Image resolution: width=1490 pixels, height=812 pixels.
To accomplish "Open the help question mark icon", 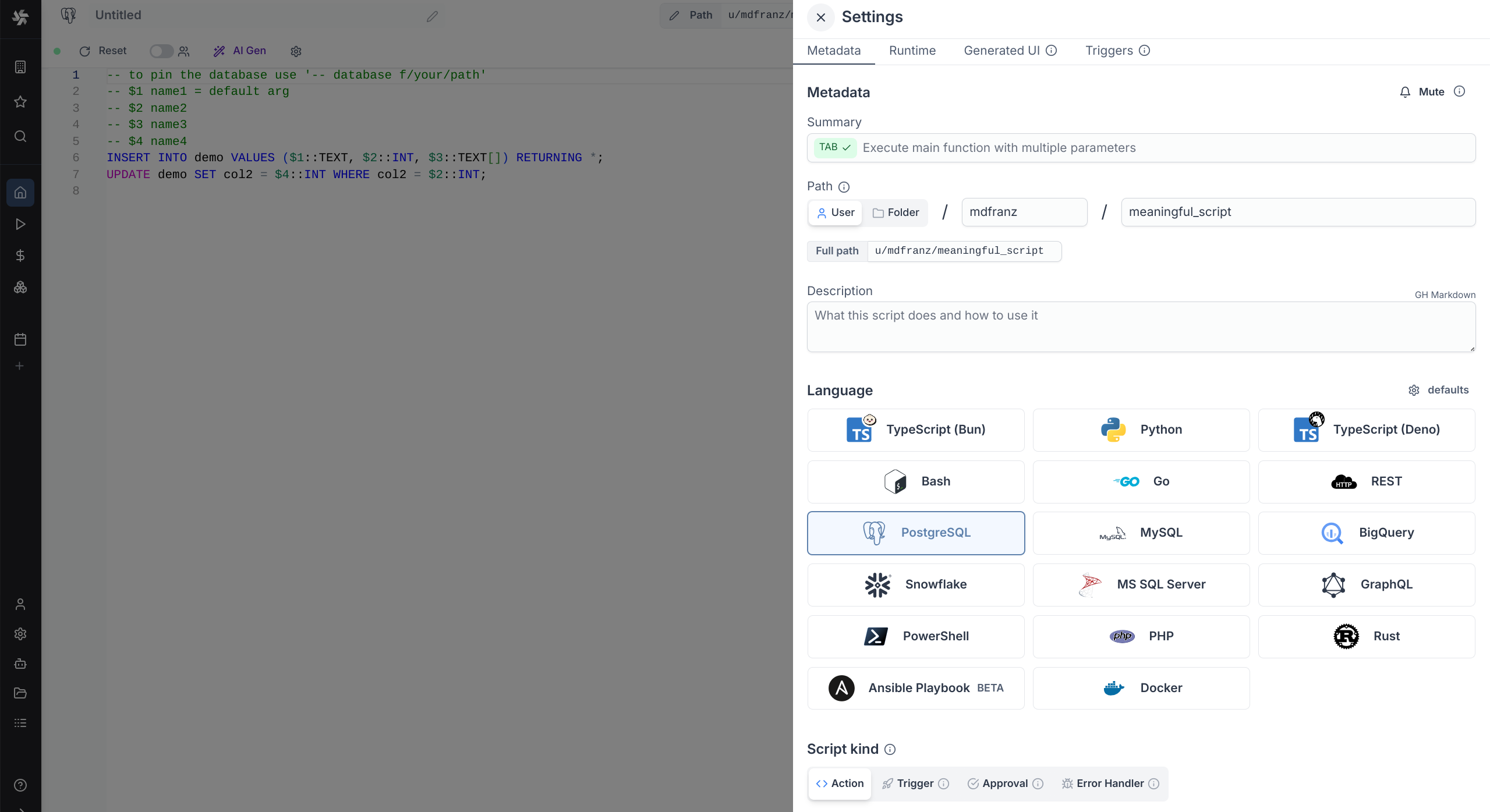I will [20, 785].
